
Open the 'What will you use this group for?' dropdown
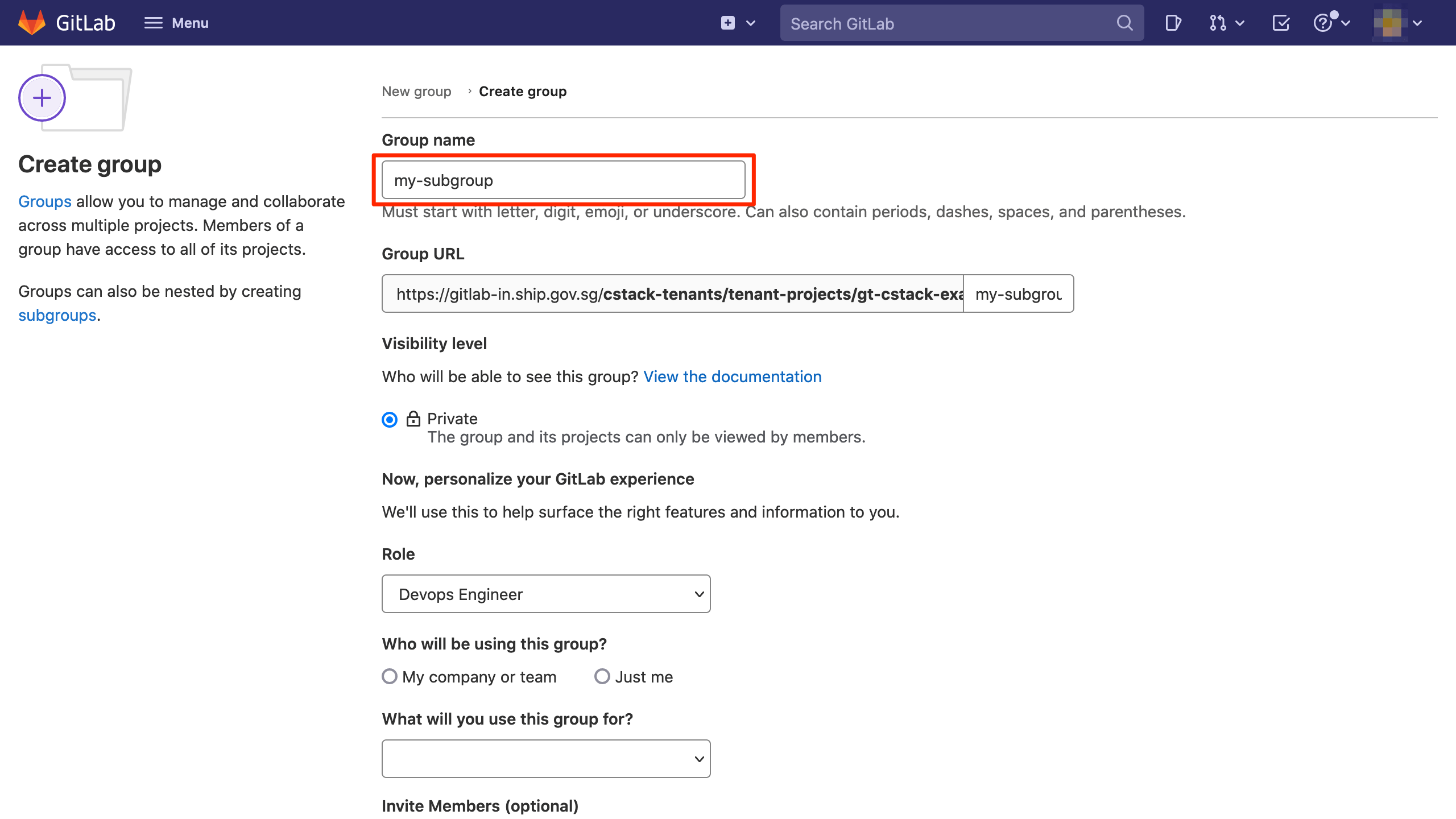(545, 758)
